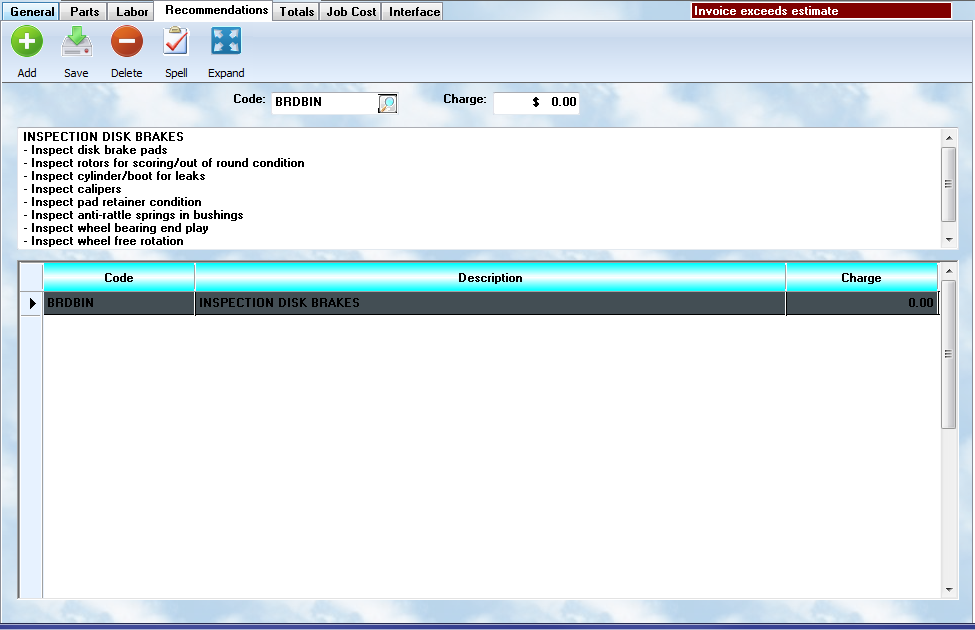Click the Save toolbar icon
This screenshot has height=630, width=975.
pos(76,42)
